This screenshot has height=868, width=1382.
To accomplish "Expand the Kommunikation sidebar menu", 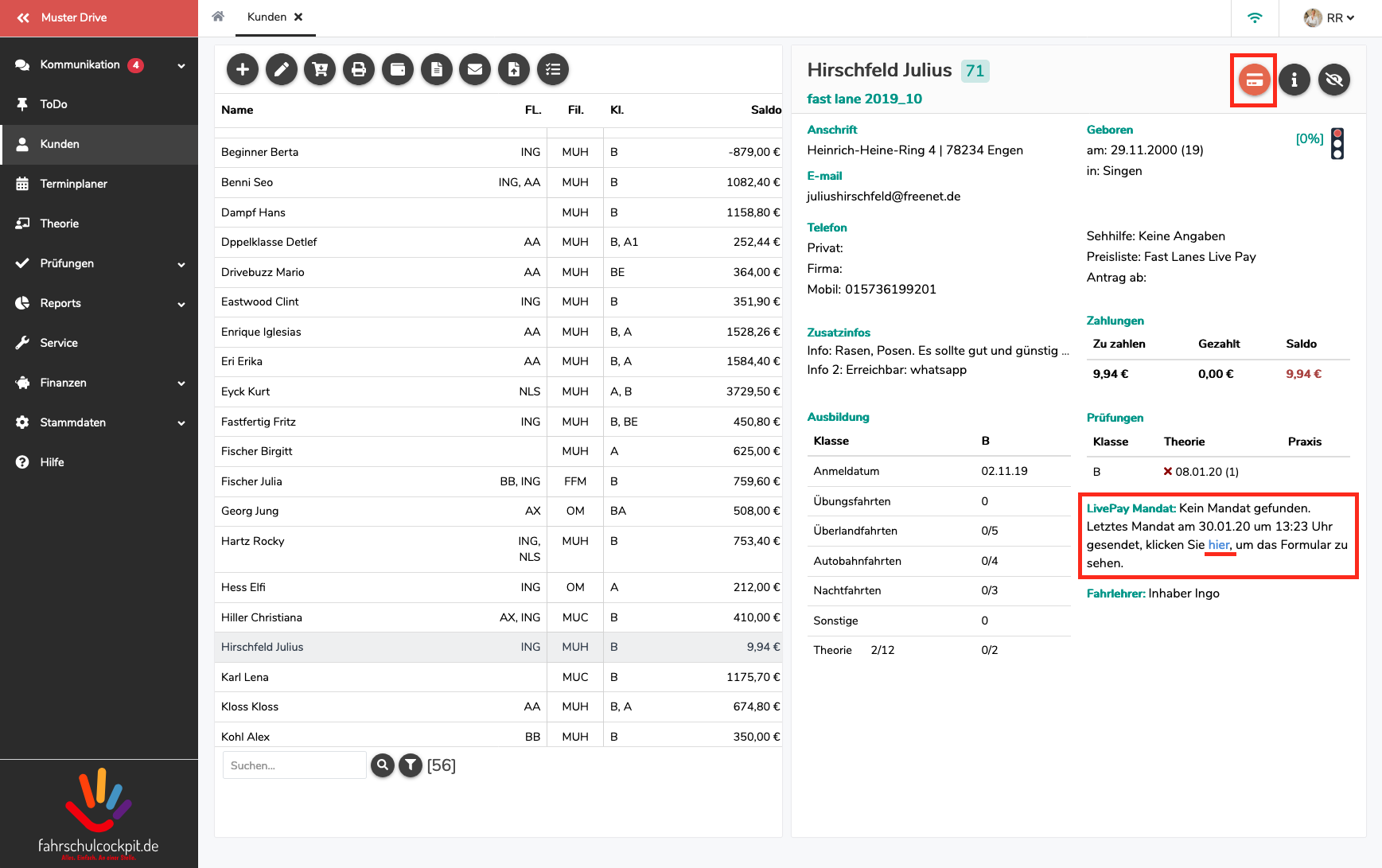I will point(181,65).
